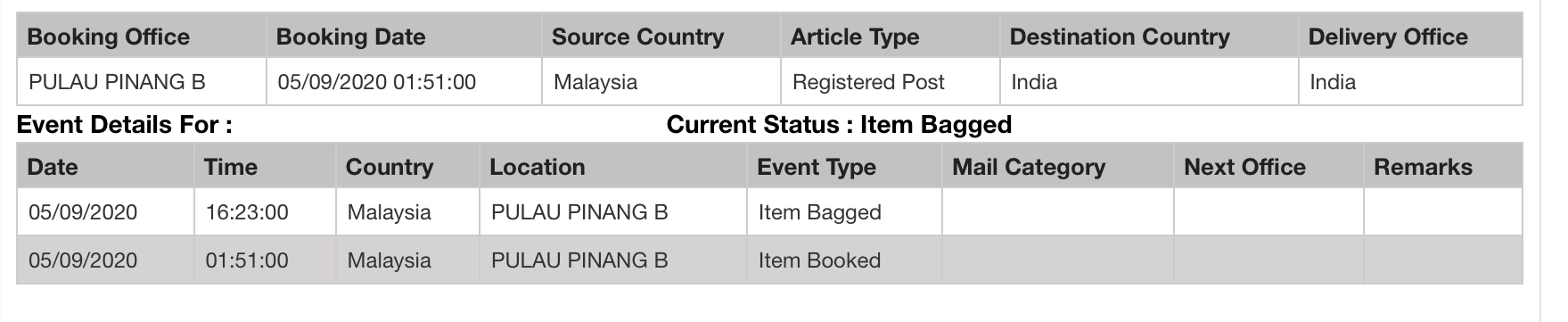Click the 16:23:00 time cell

[x=265, y=212]
